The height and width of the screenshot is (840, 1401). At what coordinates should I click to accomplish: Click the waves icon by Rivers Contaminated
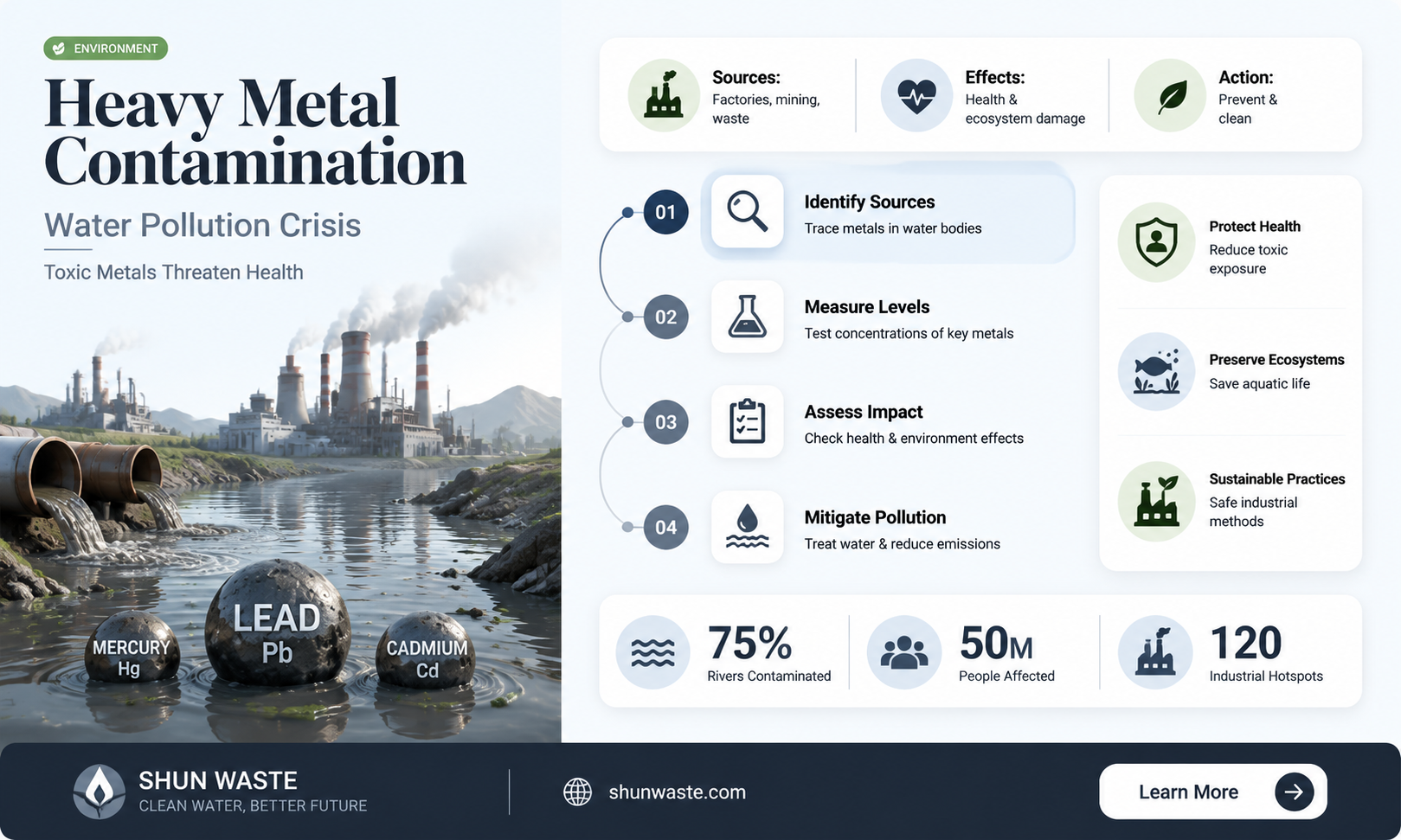pyautogui.click(x=652, y=652)
